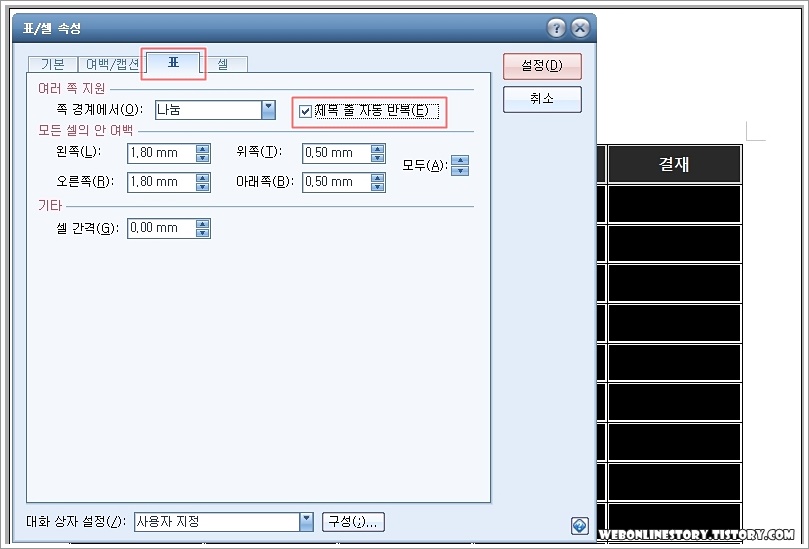
Task: Decrease 왼쪽(L) margin with down arrow
Action: click(x=203, y=158)
